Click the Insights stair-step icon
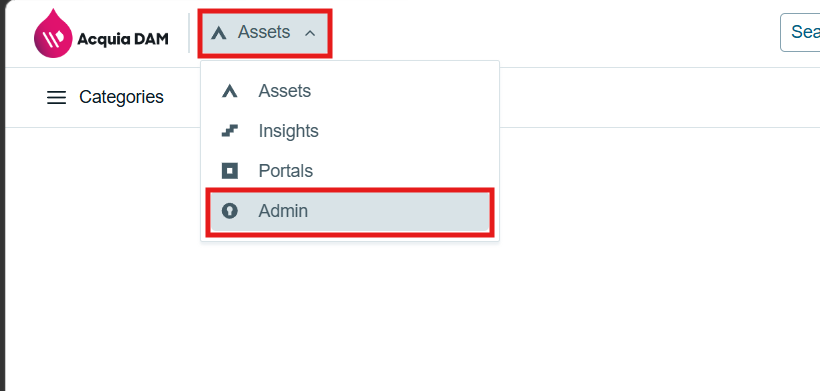This screenshot has width=820, height=391. [230, 131]
